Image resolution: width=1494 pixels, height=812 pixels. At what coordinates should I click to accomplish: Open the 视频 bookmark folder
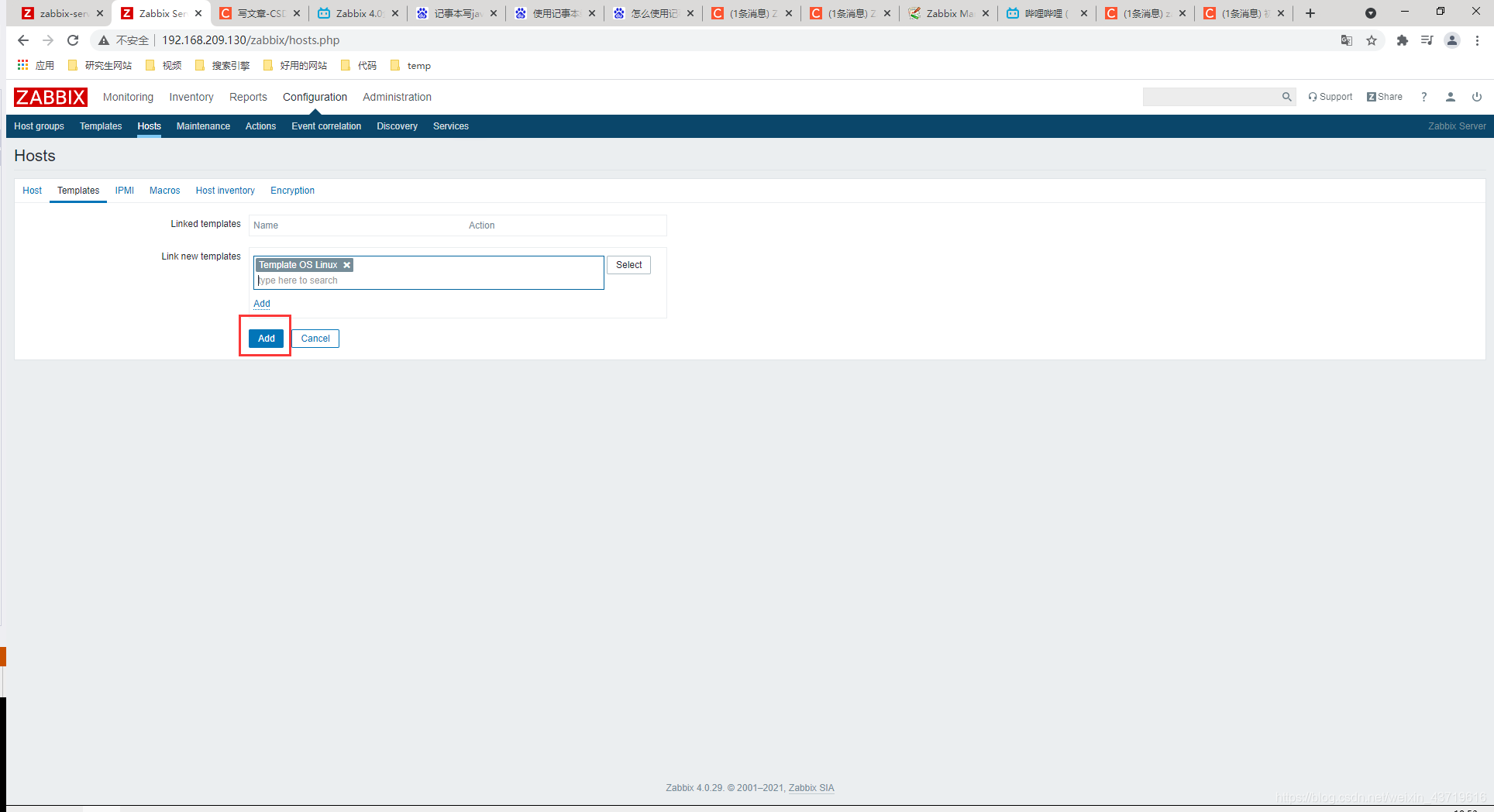tap(164, 66)
